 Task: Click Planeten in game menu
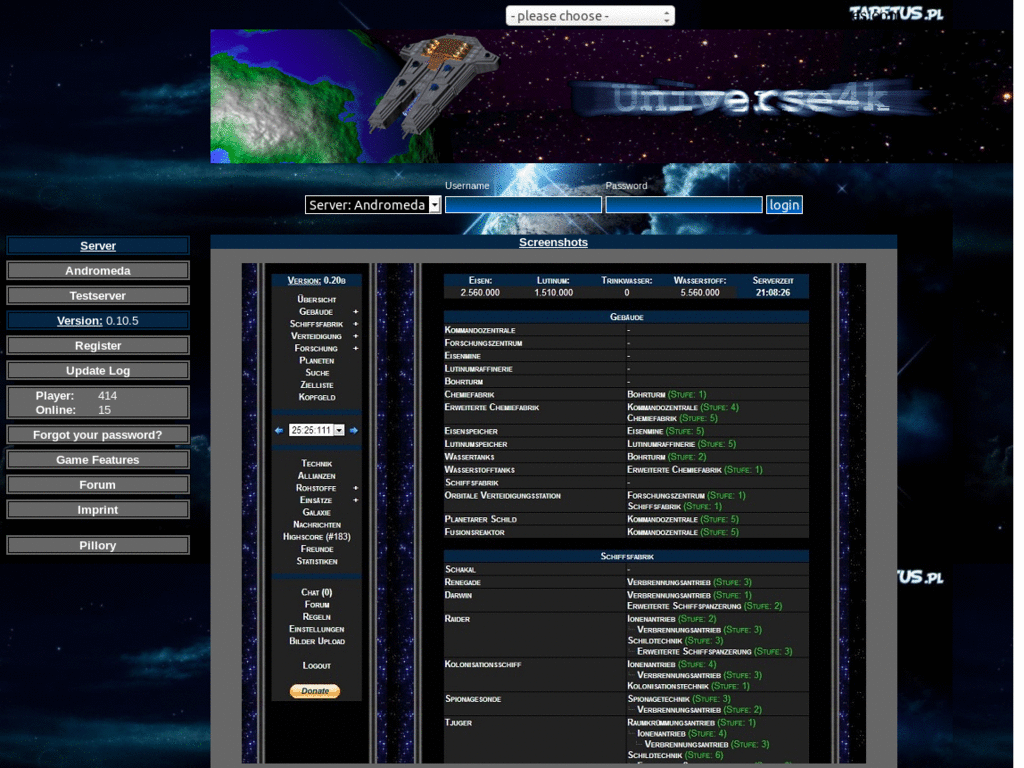[x=317, y=360]
